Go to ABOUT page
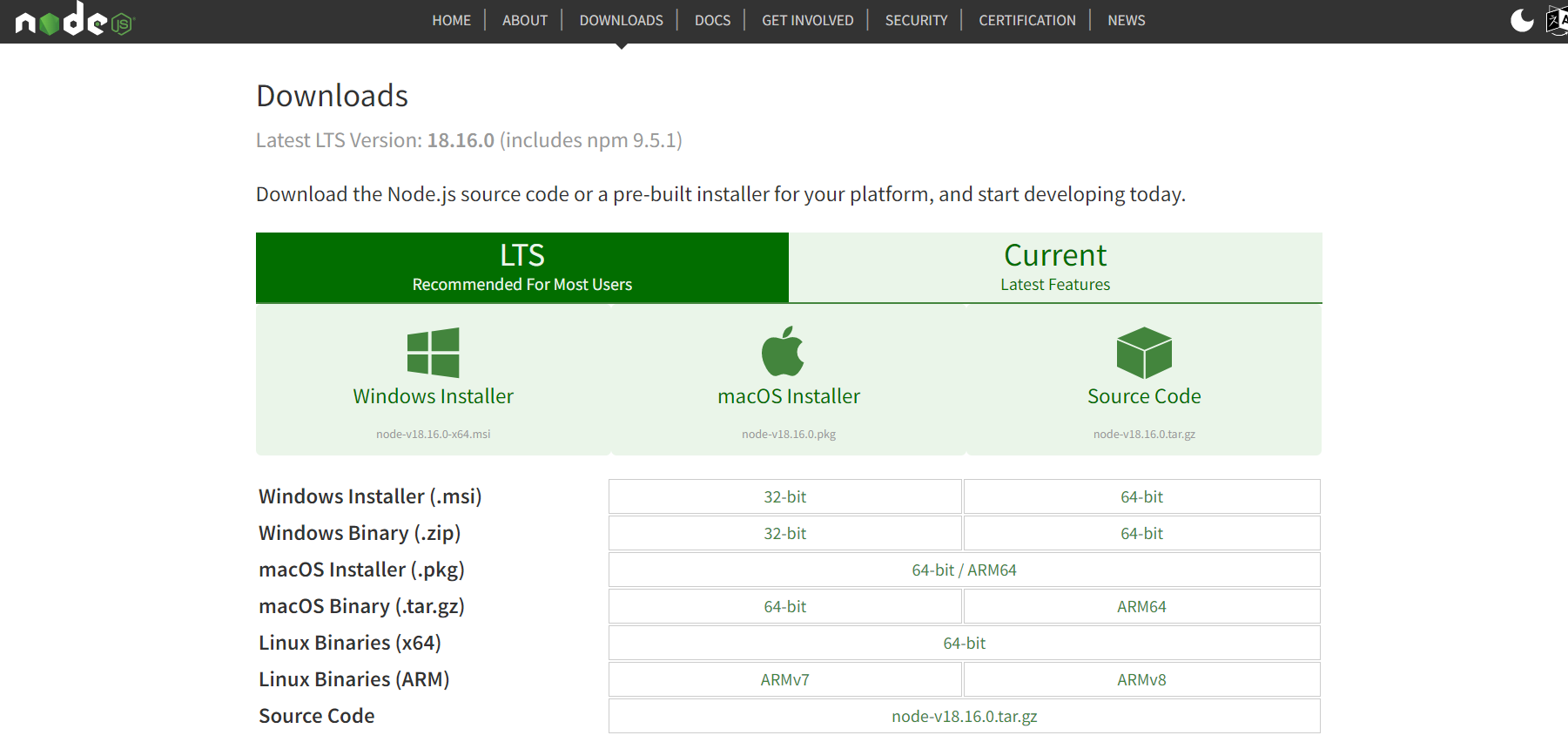This screenshot has height=742, width=1568. click(x=525, y=20)
